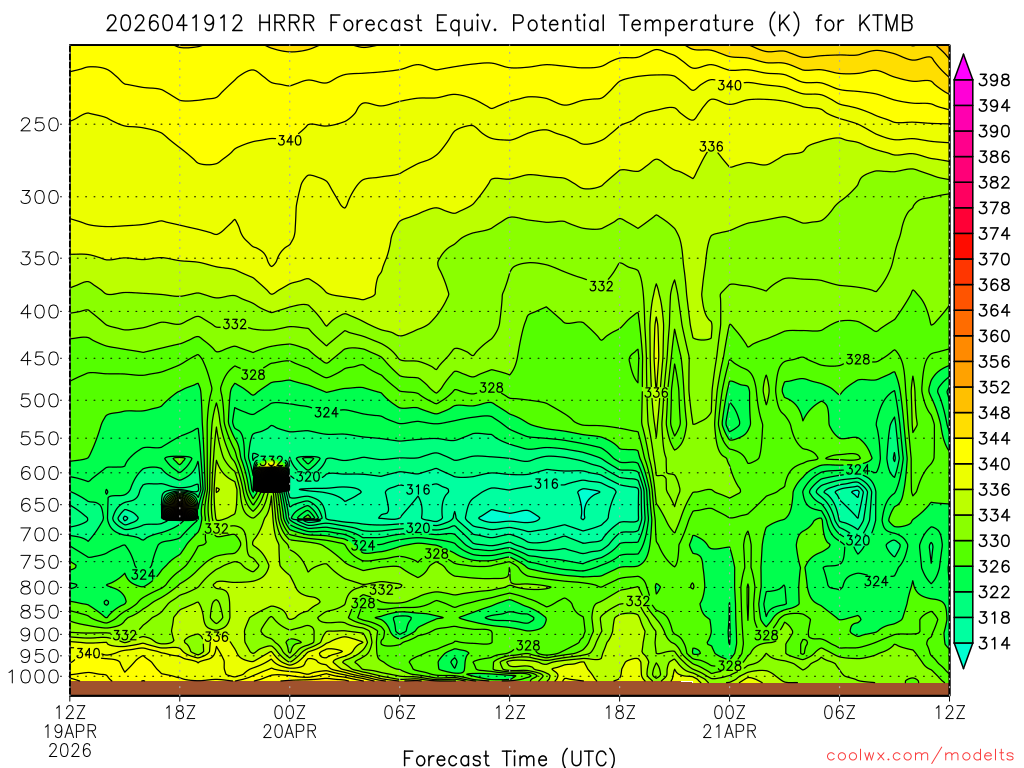The image size is (1024, 768).
Task: Click the 352 color scale value
Action: click(994, 387)
